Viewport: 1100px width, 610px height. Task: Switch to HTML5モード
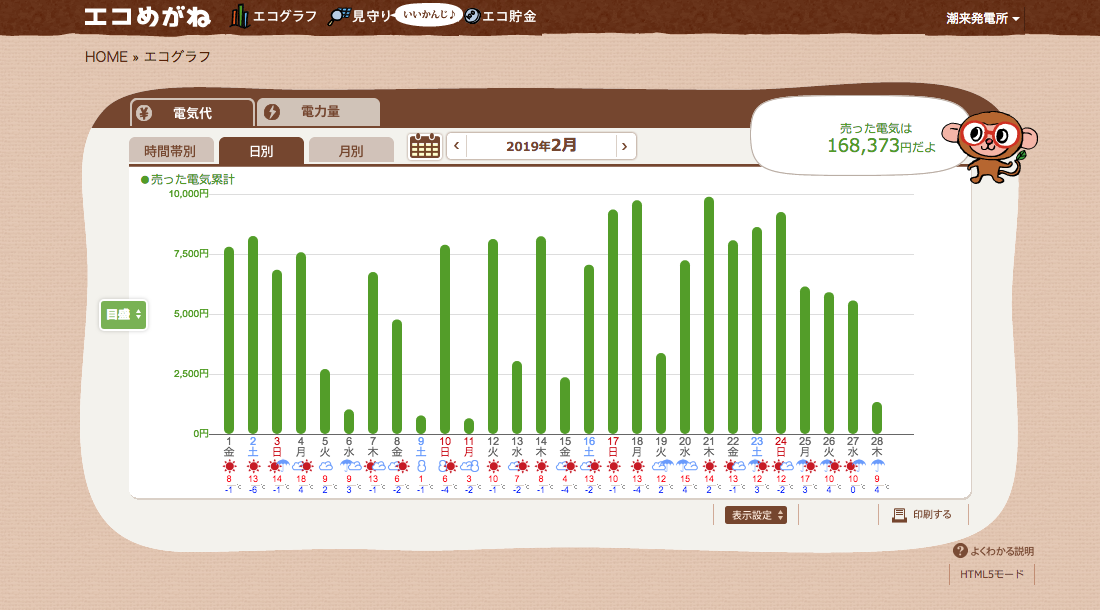click(x=992, y=574)
